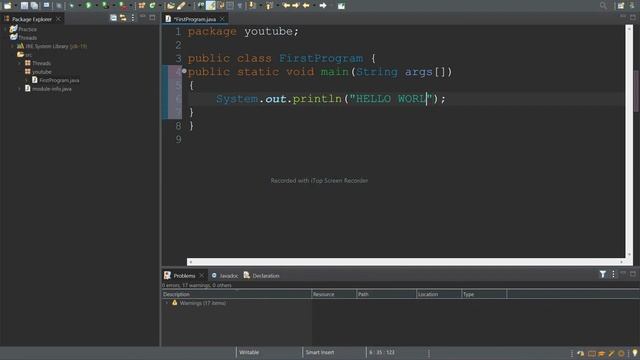The image size is (640, 360).
Task: Maximize the Package Explorer panel
Action: (x=152, y=18)
